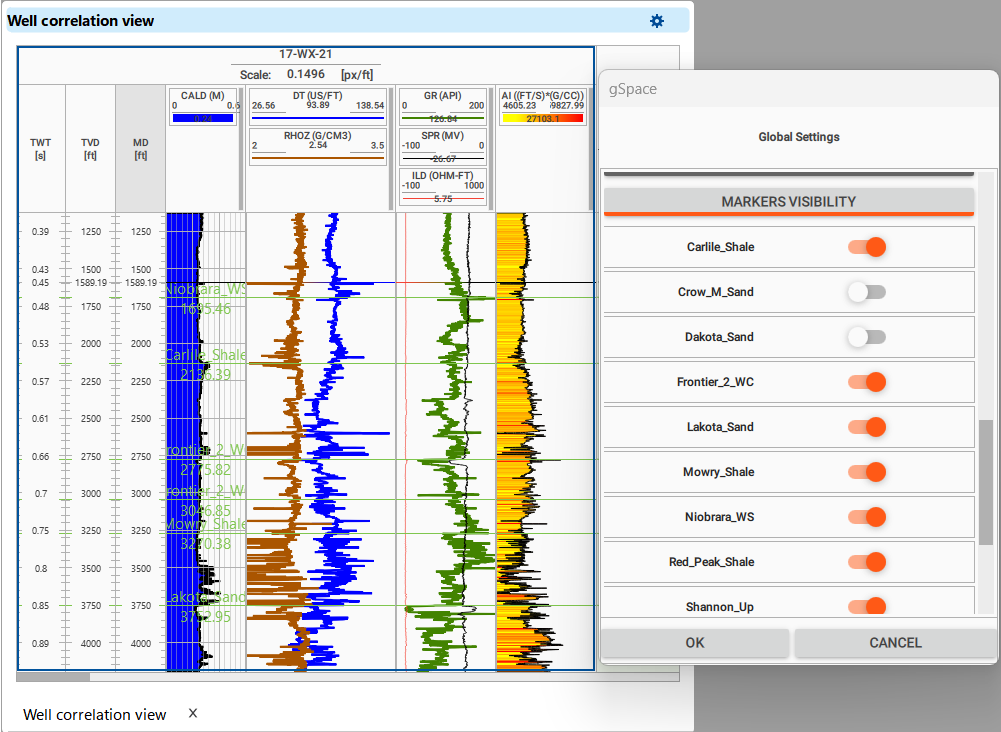Screen dimensions: 1001x732
Task: Click the 17-WX-21 well name header
Action: point(306,55)
